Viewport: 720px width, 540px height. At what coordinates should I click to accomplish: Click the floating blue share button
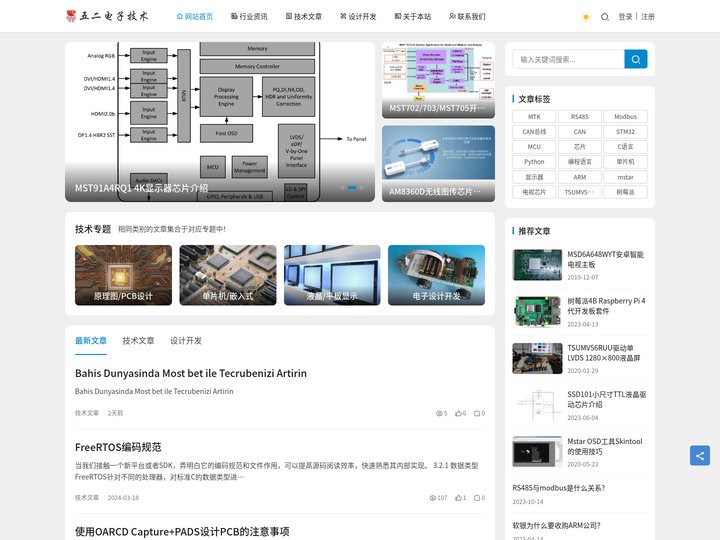pos(700,456)
